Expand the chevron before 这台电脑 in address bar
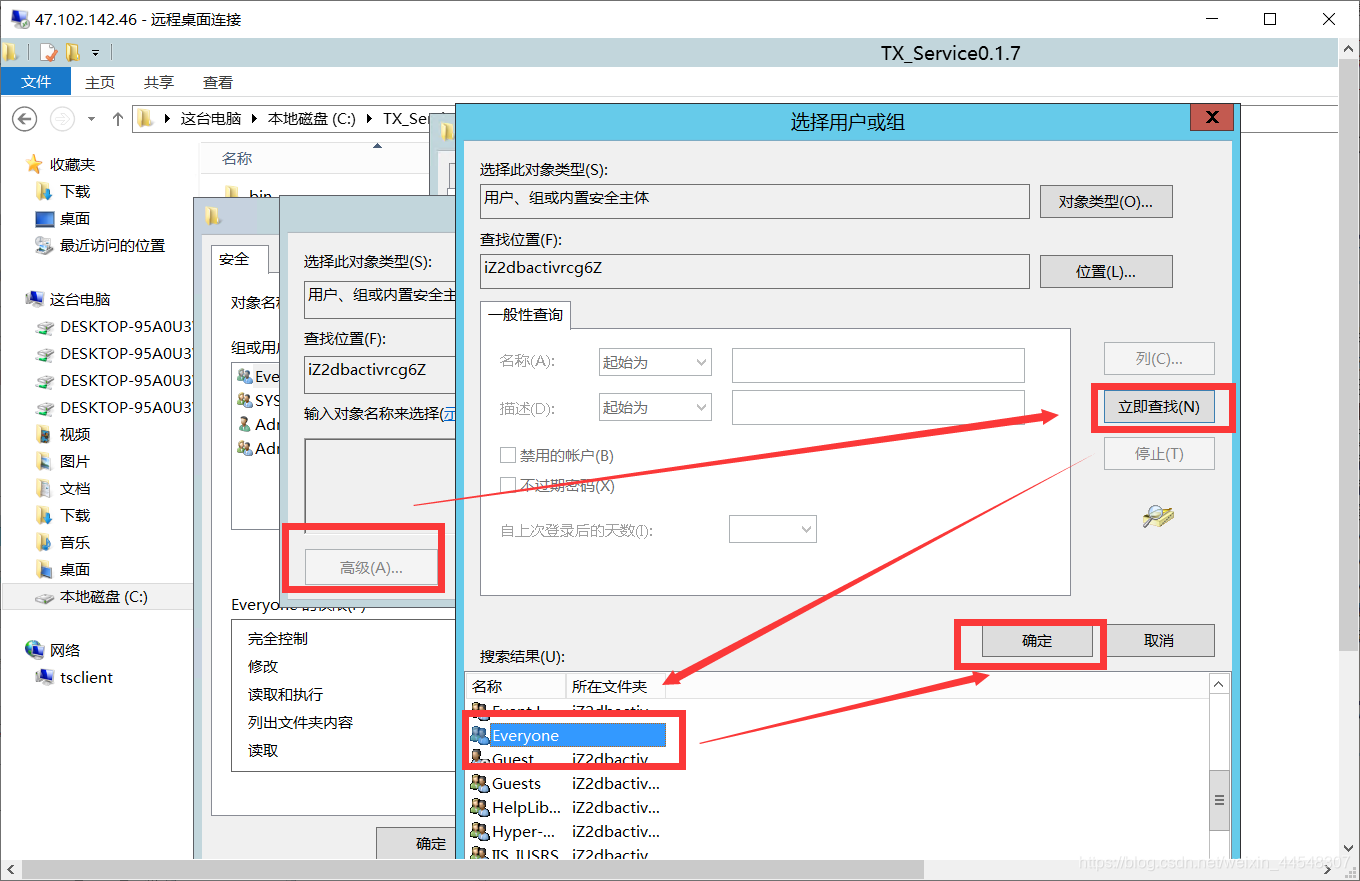The image size is (1360, 881). point(167,119)
